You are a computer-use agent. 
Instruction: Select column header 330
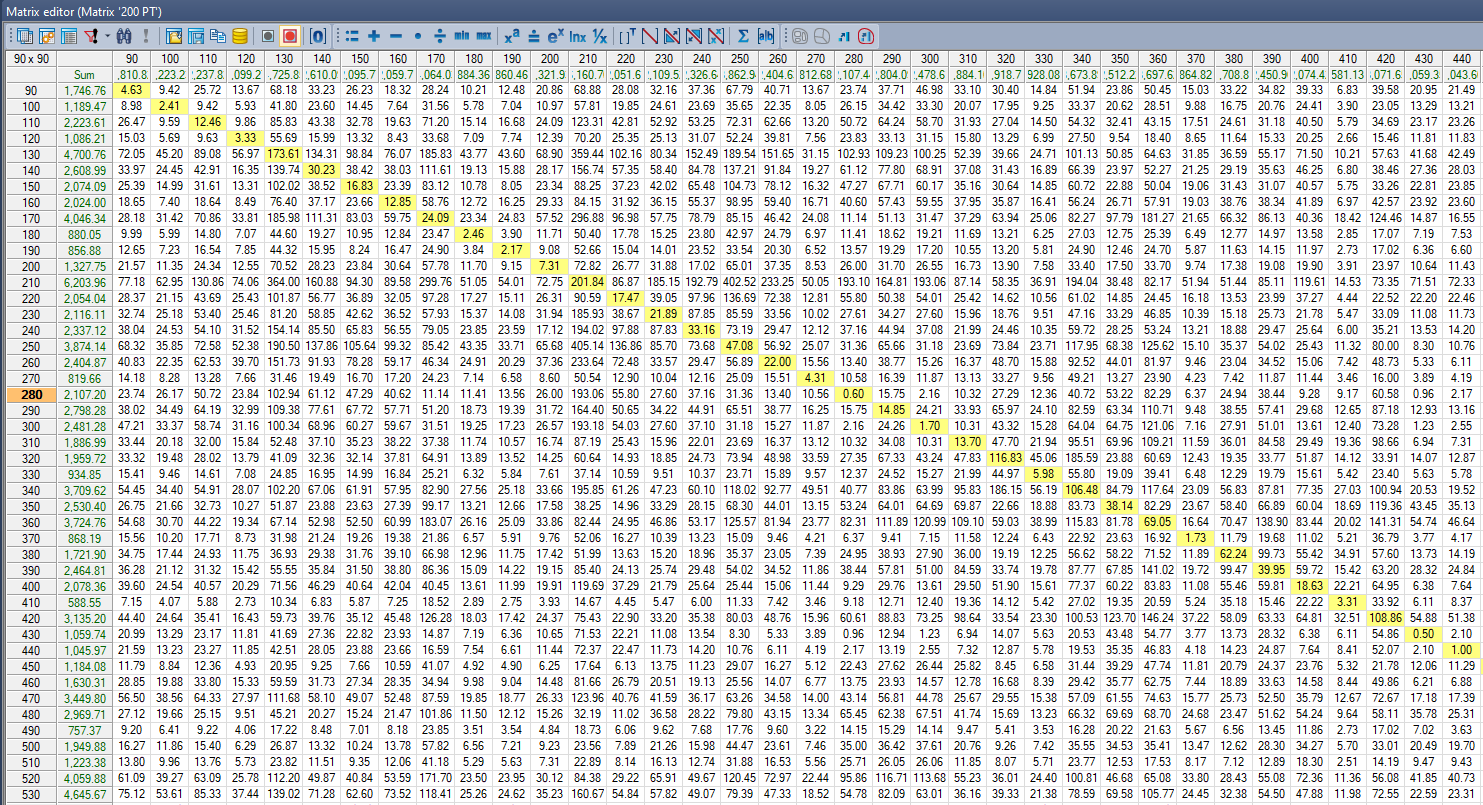pos(1043,59)
